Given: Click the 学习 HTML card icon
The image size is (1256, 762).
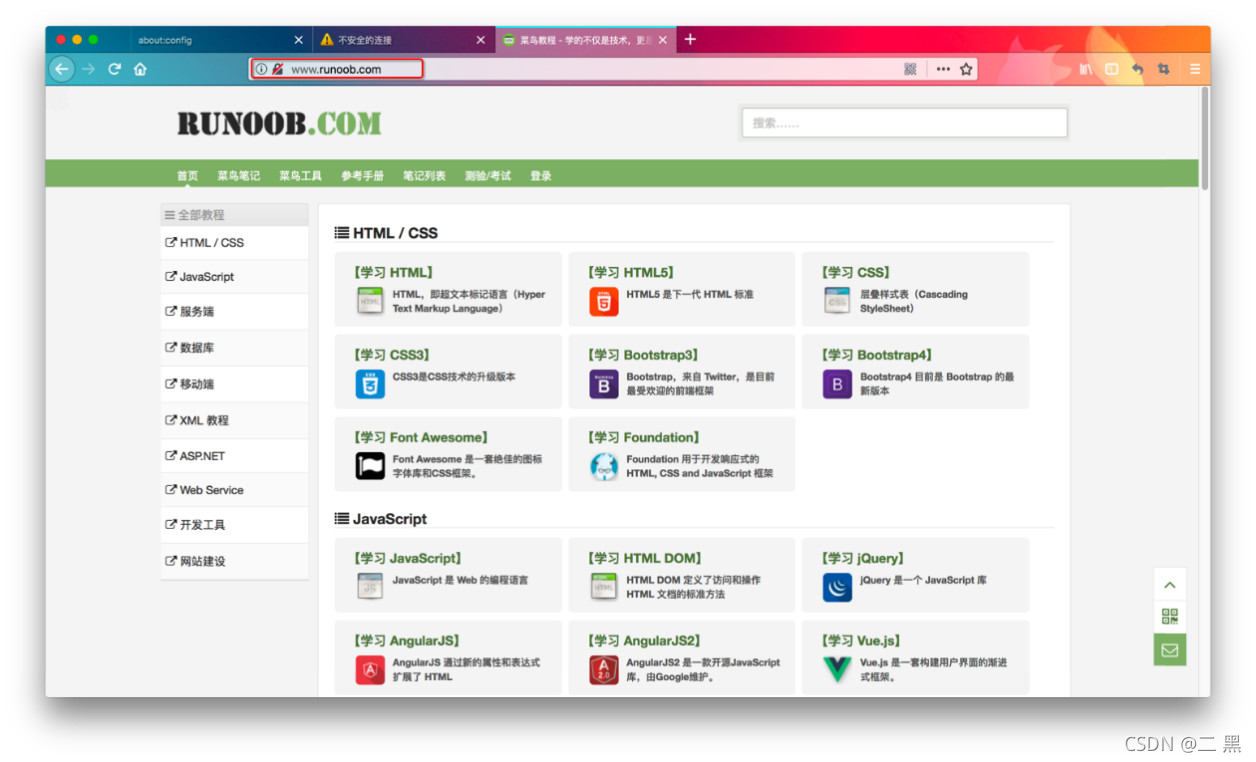Looking at the screenshot, I should [x=370, y=301].
